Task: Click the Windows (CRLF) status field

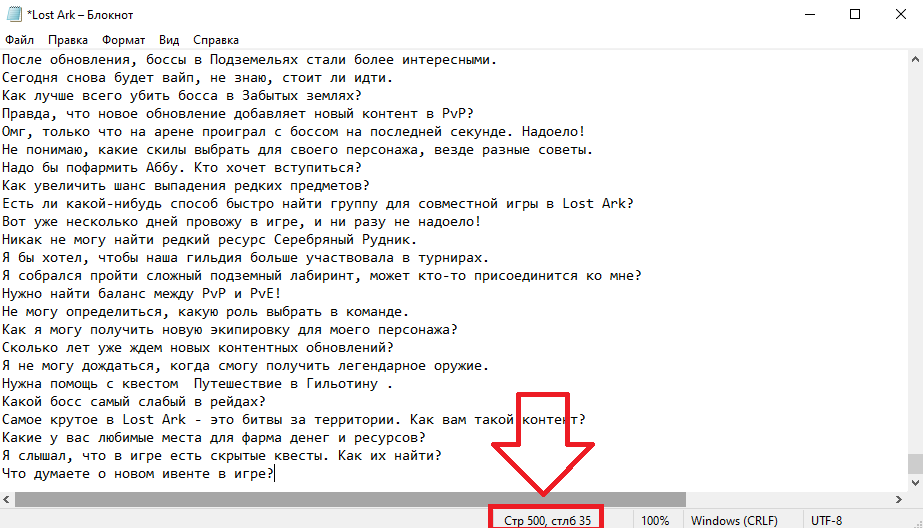Action: (734, 520)
